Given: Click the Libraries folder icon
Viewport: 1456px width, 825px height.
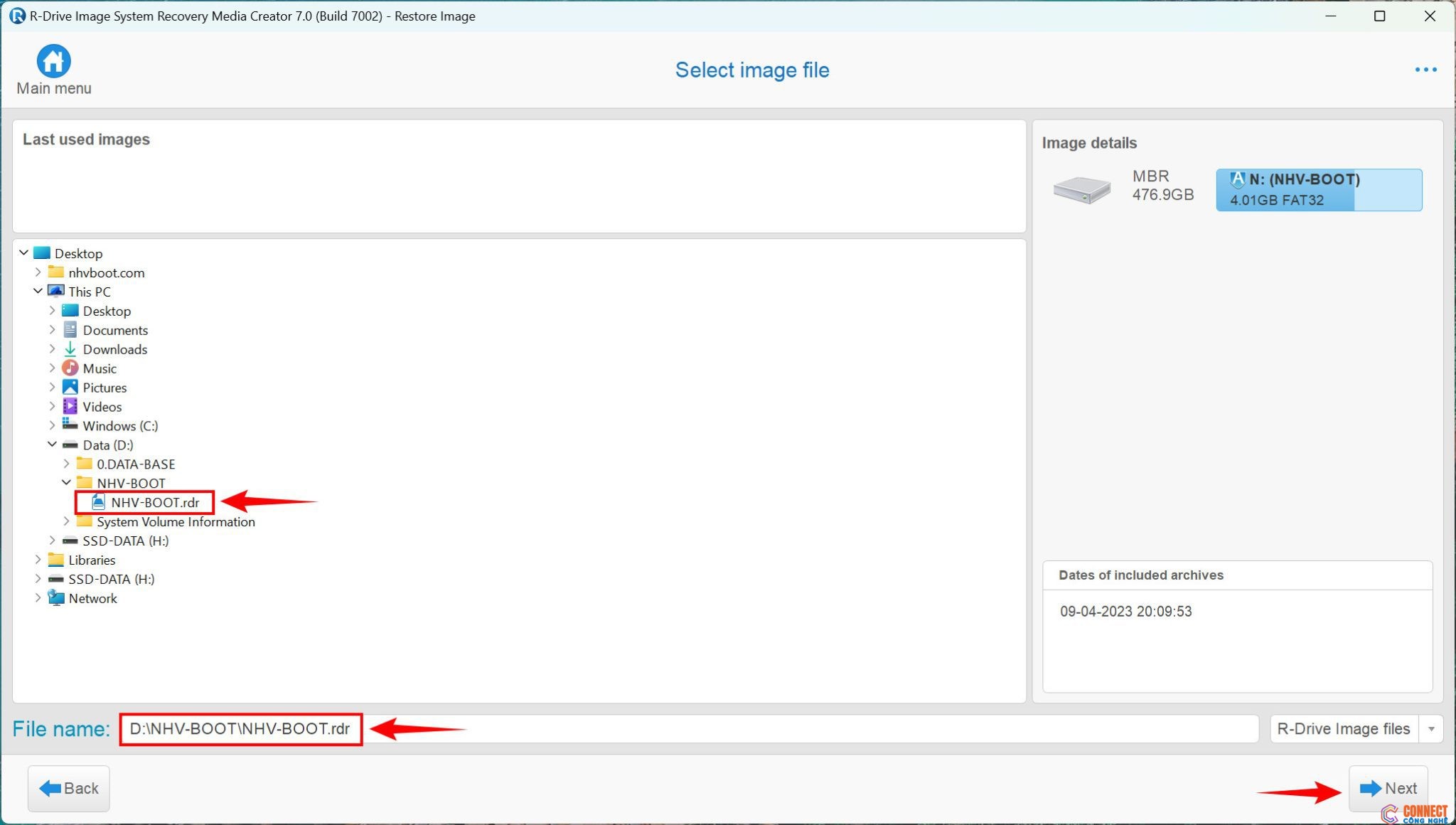Looking at the screenshot, I should coord(55,560).
